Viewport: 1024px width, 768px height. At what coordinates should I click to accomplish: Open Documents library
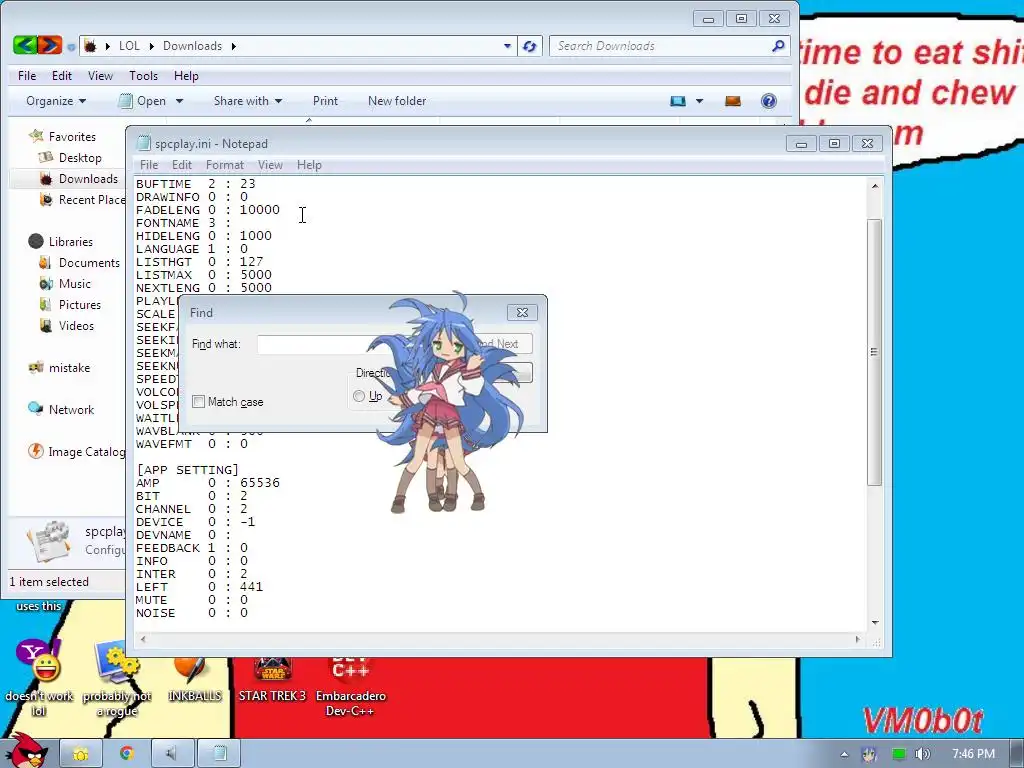pyautogui.click(x=79, y=263)
